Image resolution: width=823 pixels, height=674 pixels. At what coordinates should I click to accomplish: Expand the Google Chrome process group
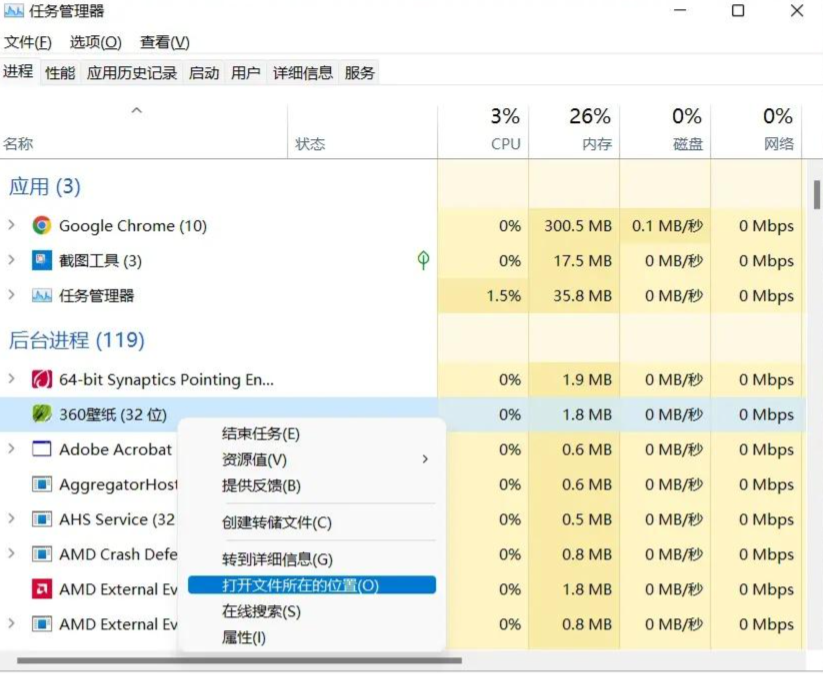point(12,226)
